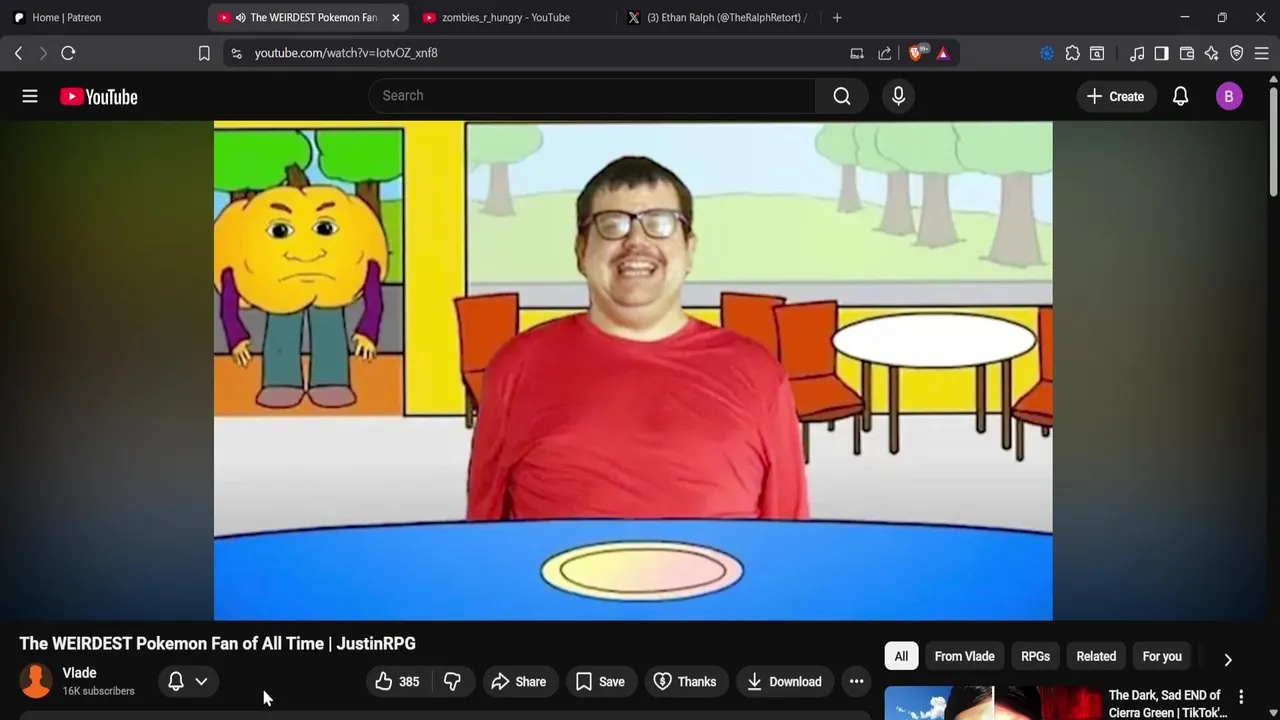Open Brave VPN shield icon
The width and height of the screenshot is (1280, 720).
(1237, 53)
